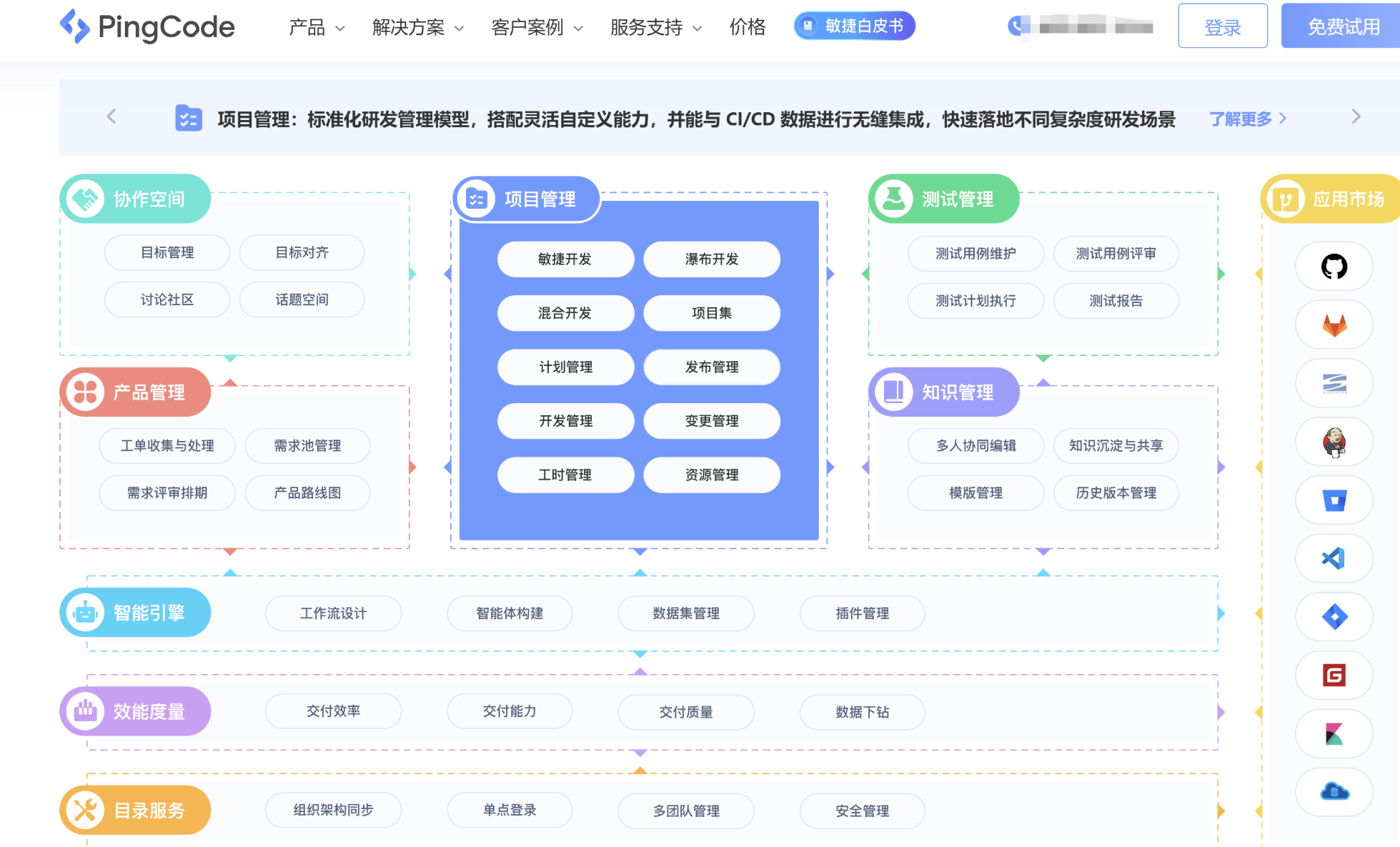Screen dimensions: 1400x847
Task: Open the 解决方案 dropdown
Action: pyautogui.click(x=417, y=27)
